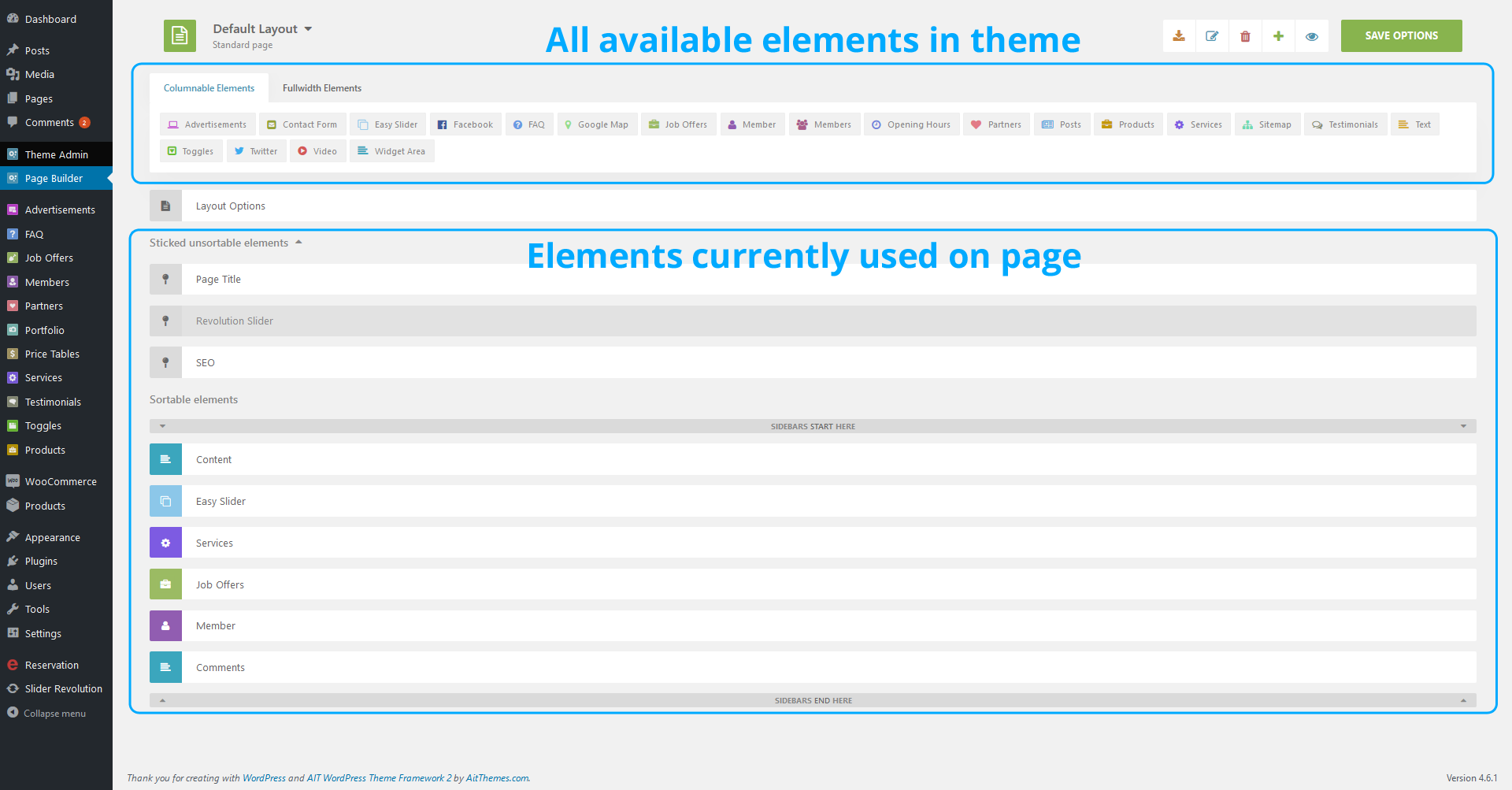Click the SEO pin icon
The height and width of the screenshot is (790, 1512).
click(x=165, y=362)
